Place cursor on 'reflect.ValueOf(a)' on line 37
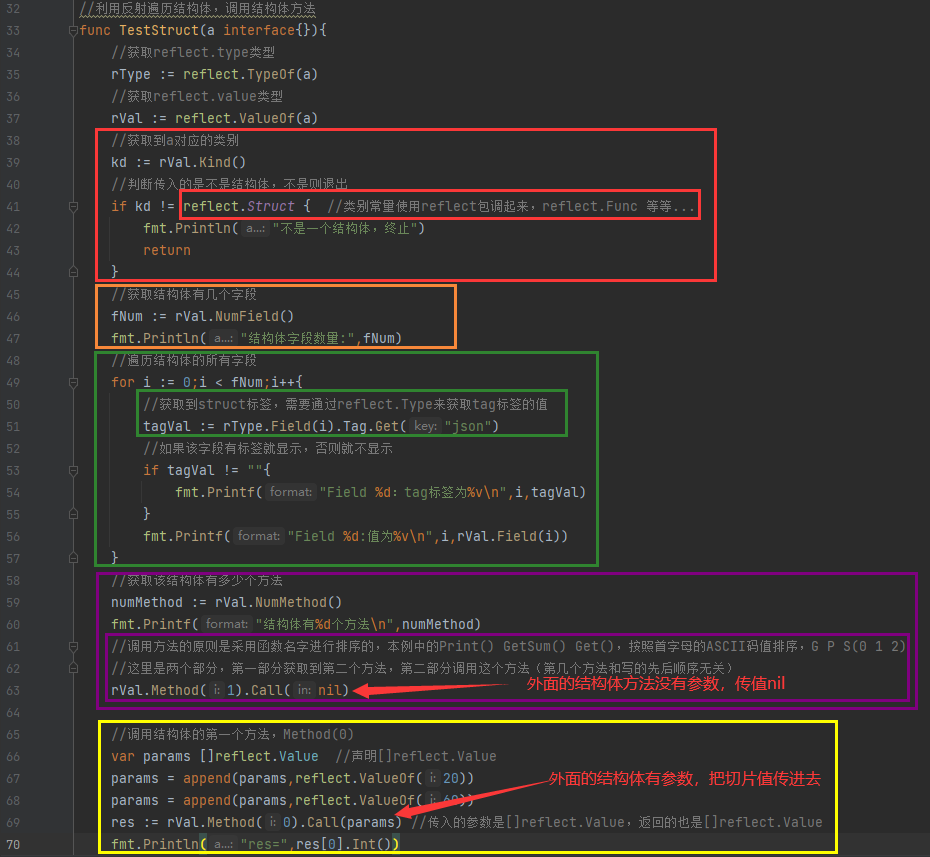The width and height of the screenshot is (930, 857). (x=246, y=118)
